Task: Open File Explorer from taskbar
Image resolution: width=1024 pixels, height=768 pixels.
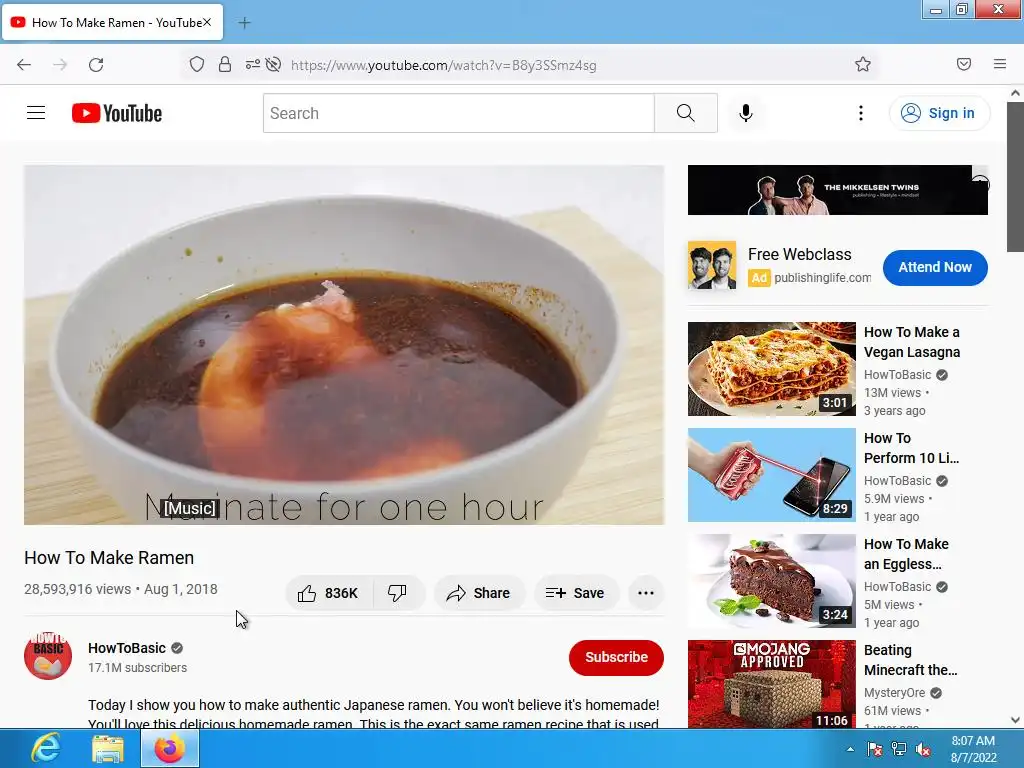Action: tap(108, 748)
